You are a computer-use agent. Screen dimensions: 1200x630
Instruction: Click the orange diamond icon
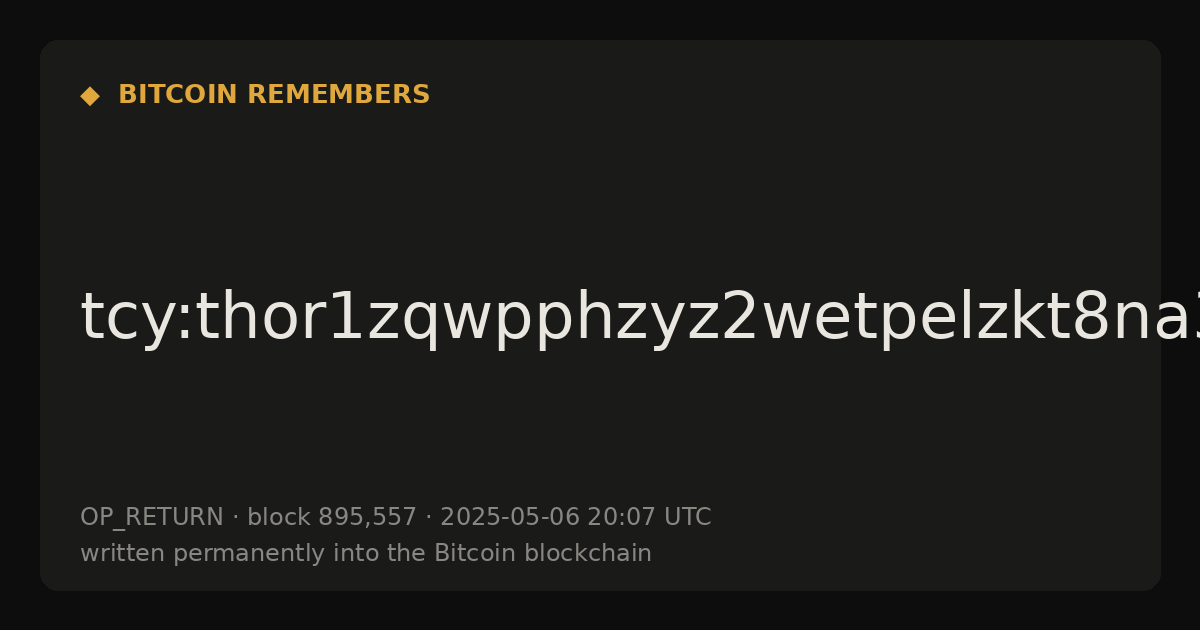click(x=90, y=96)
